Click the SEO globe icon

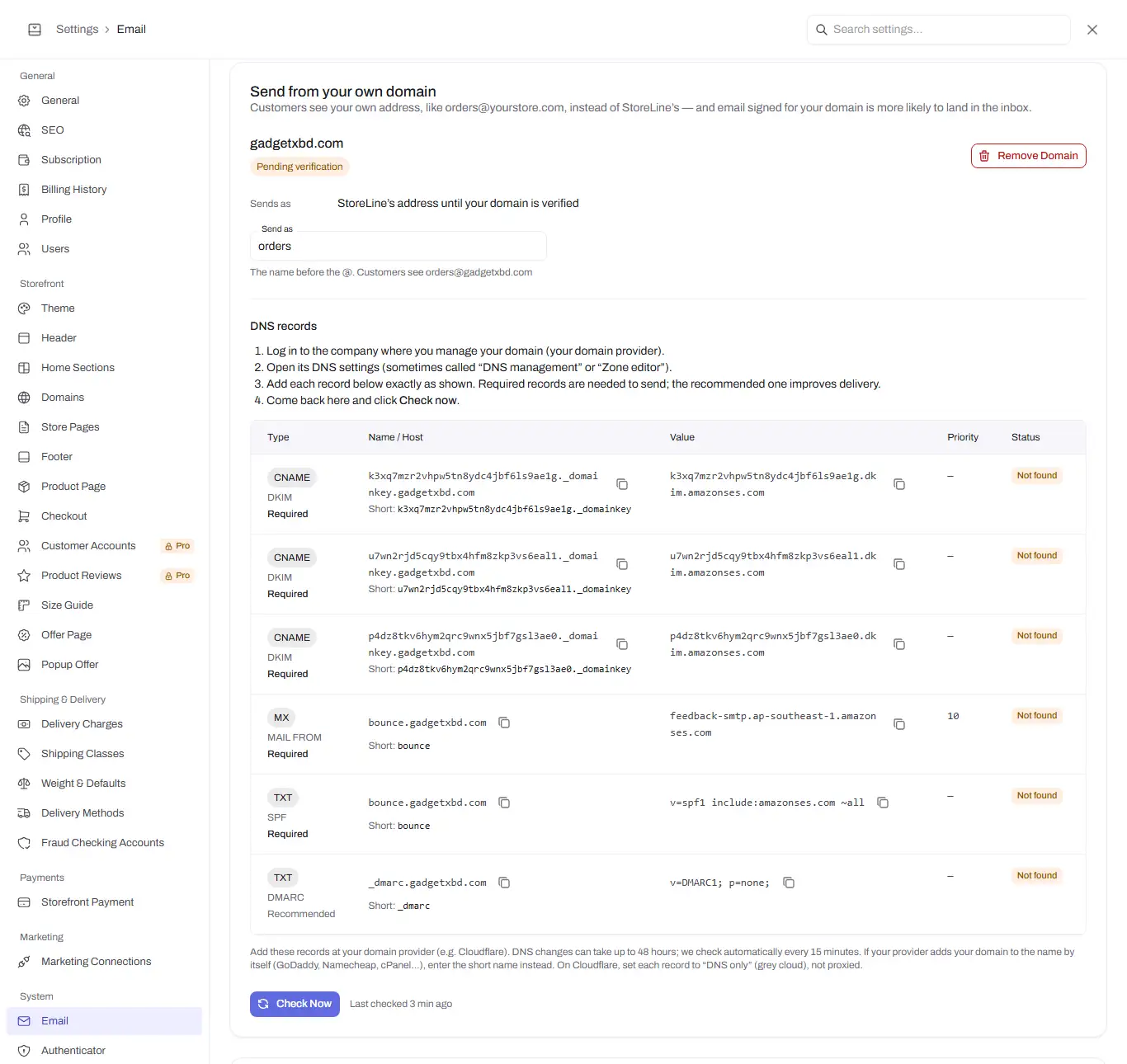(x=24, y=130)
